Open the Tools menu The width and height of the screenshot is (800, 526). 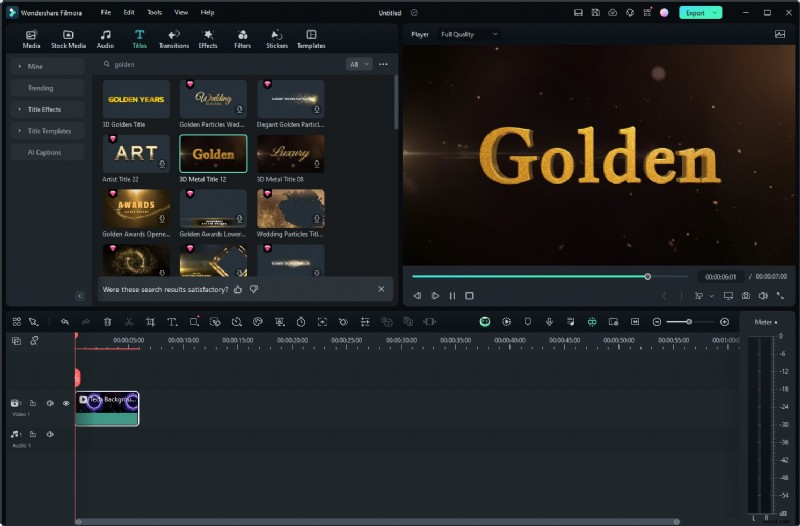pyautogui.click(x=155, y=12)
